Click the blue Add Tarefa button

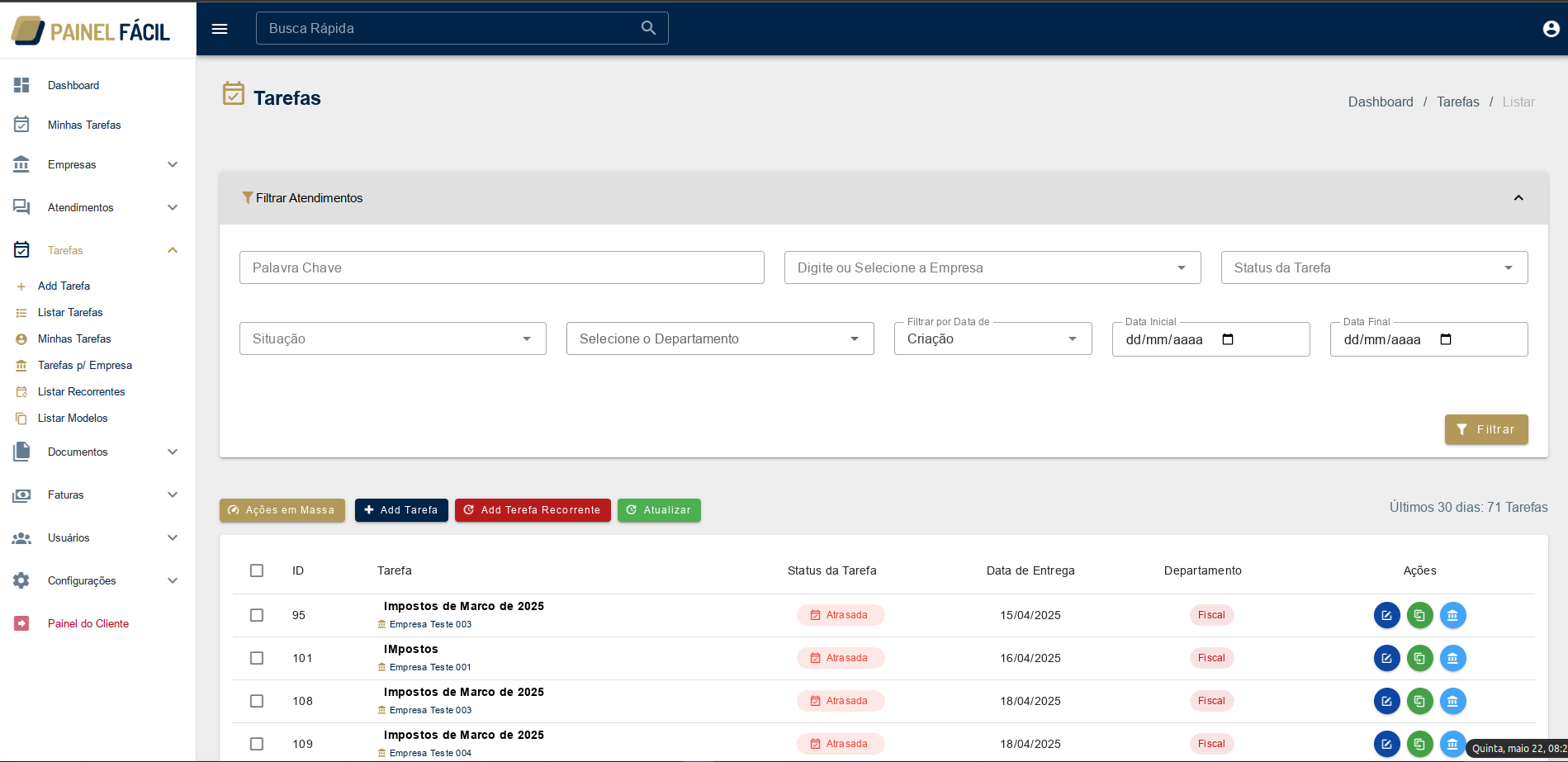[401, 510]
